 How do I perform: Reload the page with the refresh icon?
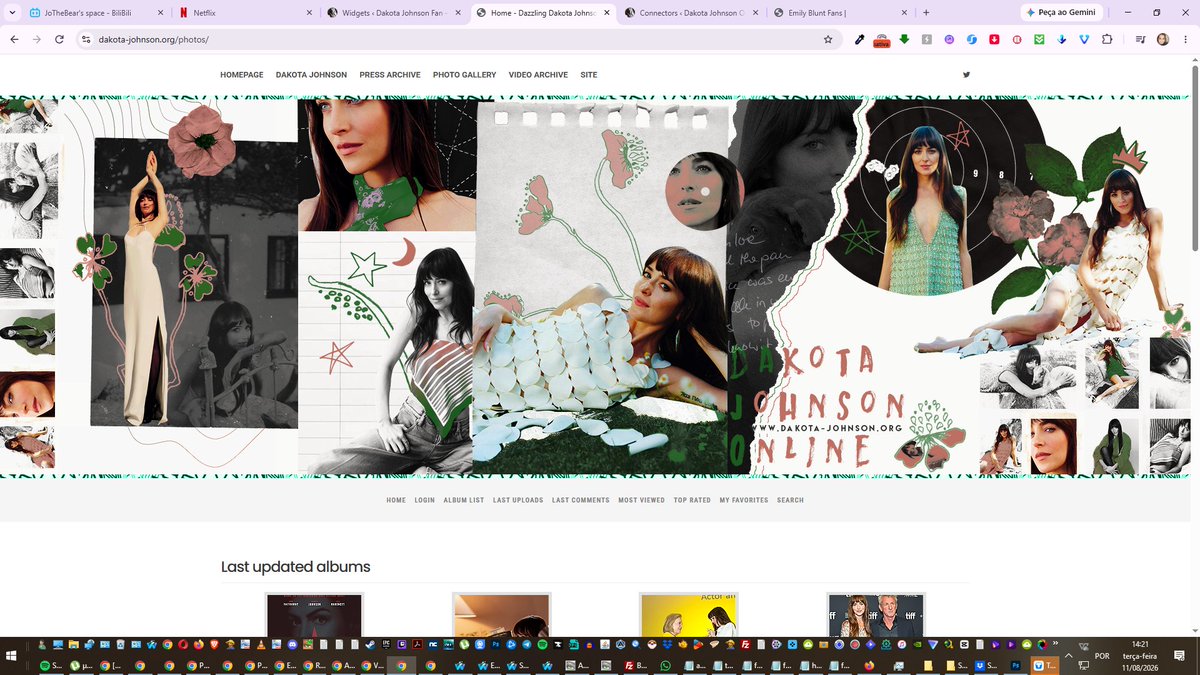pos(59,39)
